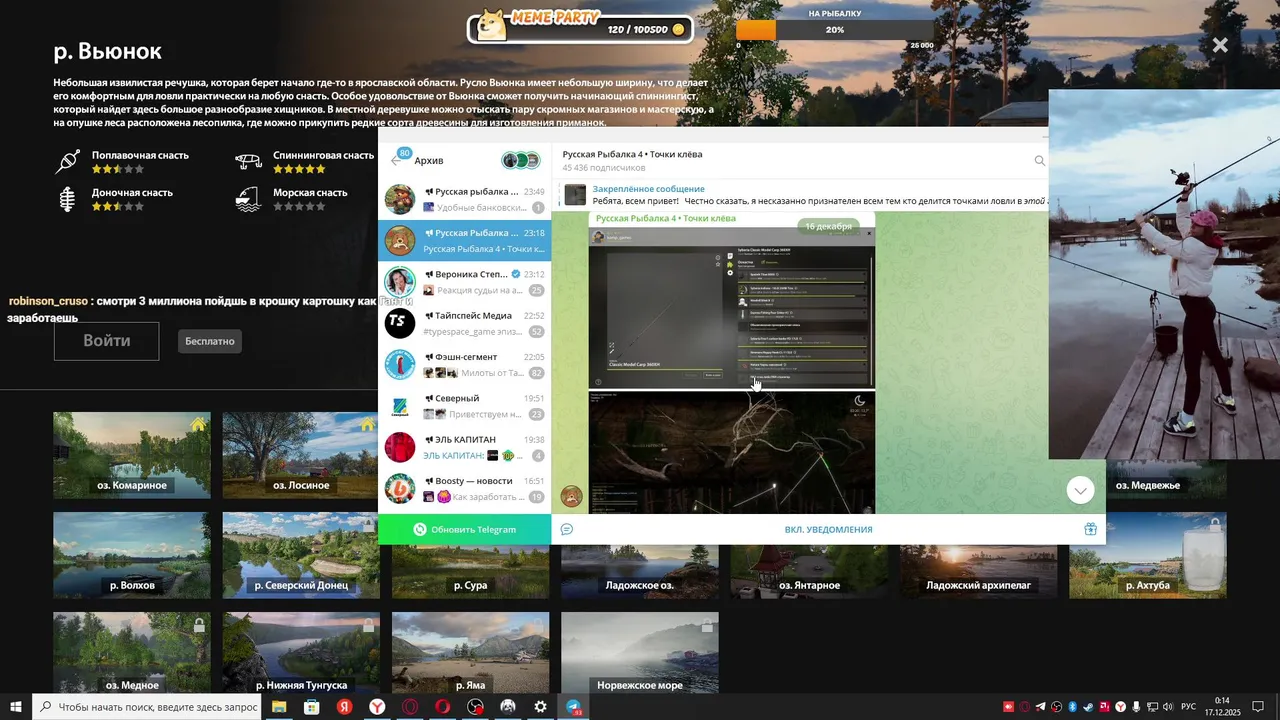The image size is (1280, 720).
Task: Go back from Архив in Telegram
Action: tap(396, 160)
